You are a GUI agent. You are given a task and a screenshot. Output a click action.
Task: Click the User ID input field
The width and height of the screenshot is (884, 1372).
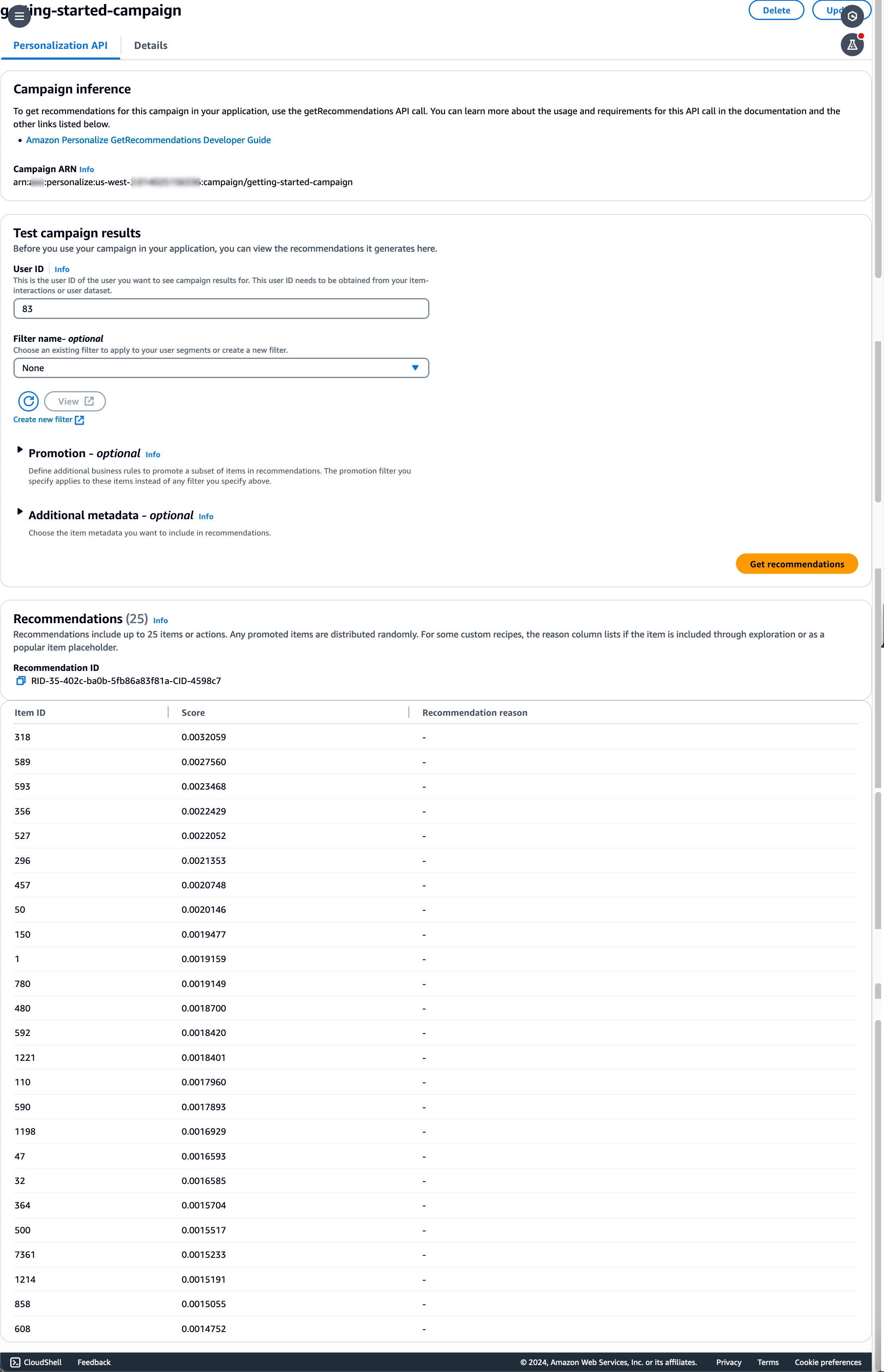tap(220, 307)
